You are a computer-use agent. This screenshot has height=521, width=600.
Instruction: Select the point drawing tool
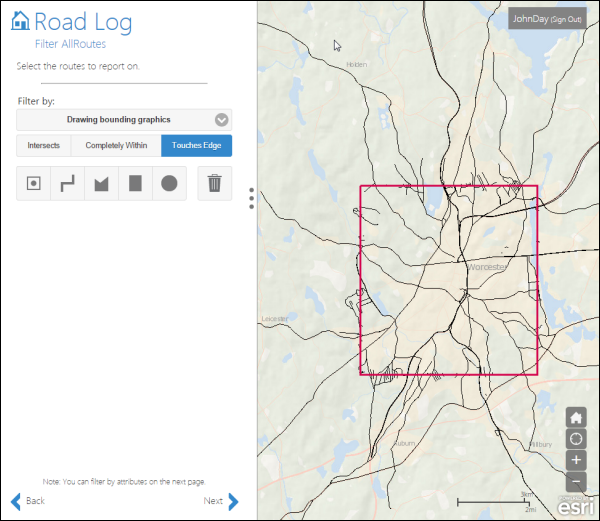(x=34, y=184)
